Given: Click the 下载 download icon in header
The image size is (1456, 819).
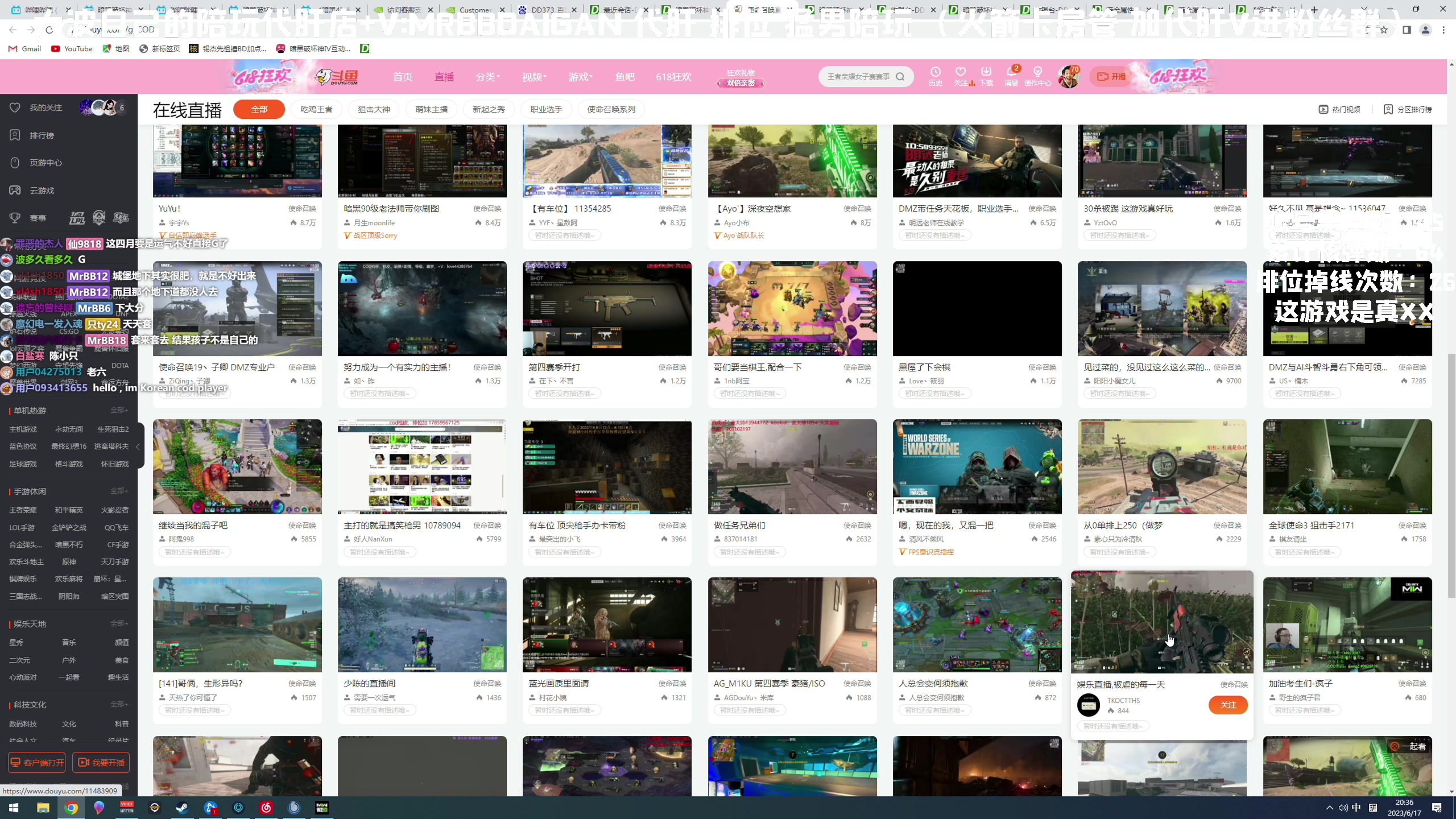Looking at the screenshot, I should click(x=986, y=76).
